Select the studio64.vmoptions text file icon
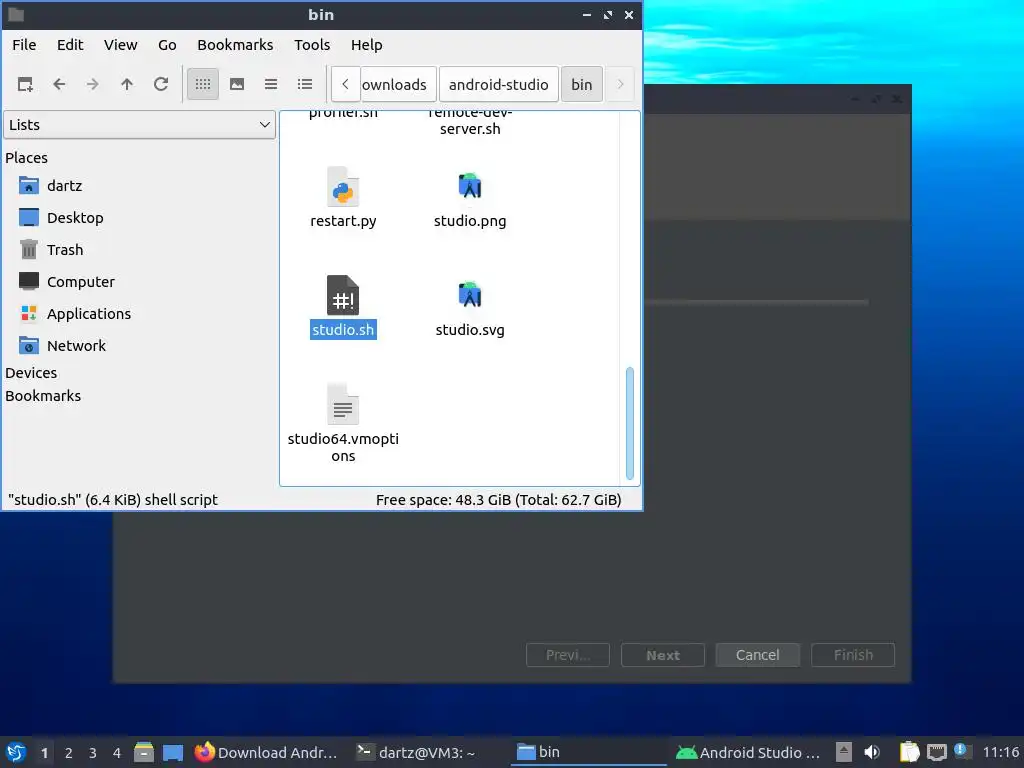This screenshot has width=1024, height=768. pos(343,405)
